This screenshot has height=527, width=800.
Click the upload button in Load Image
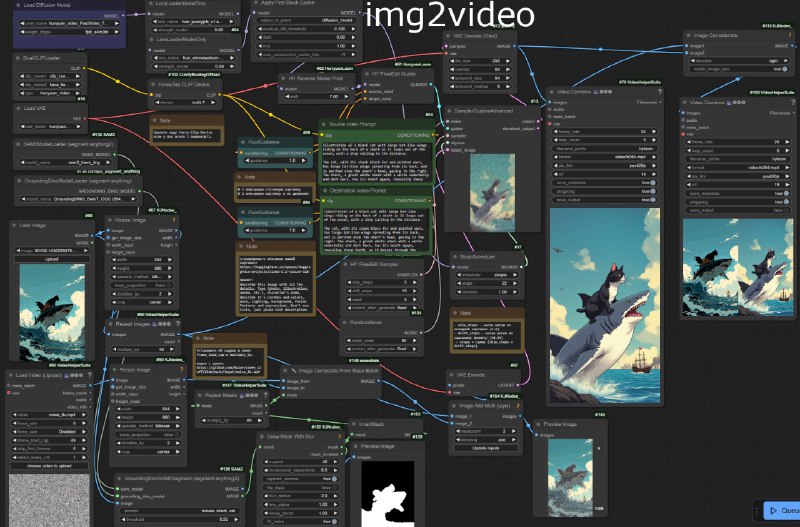coord(52,259)
